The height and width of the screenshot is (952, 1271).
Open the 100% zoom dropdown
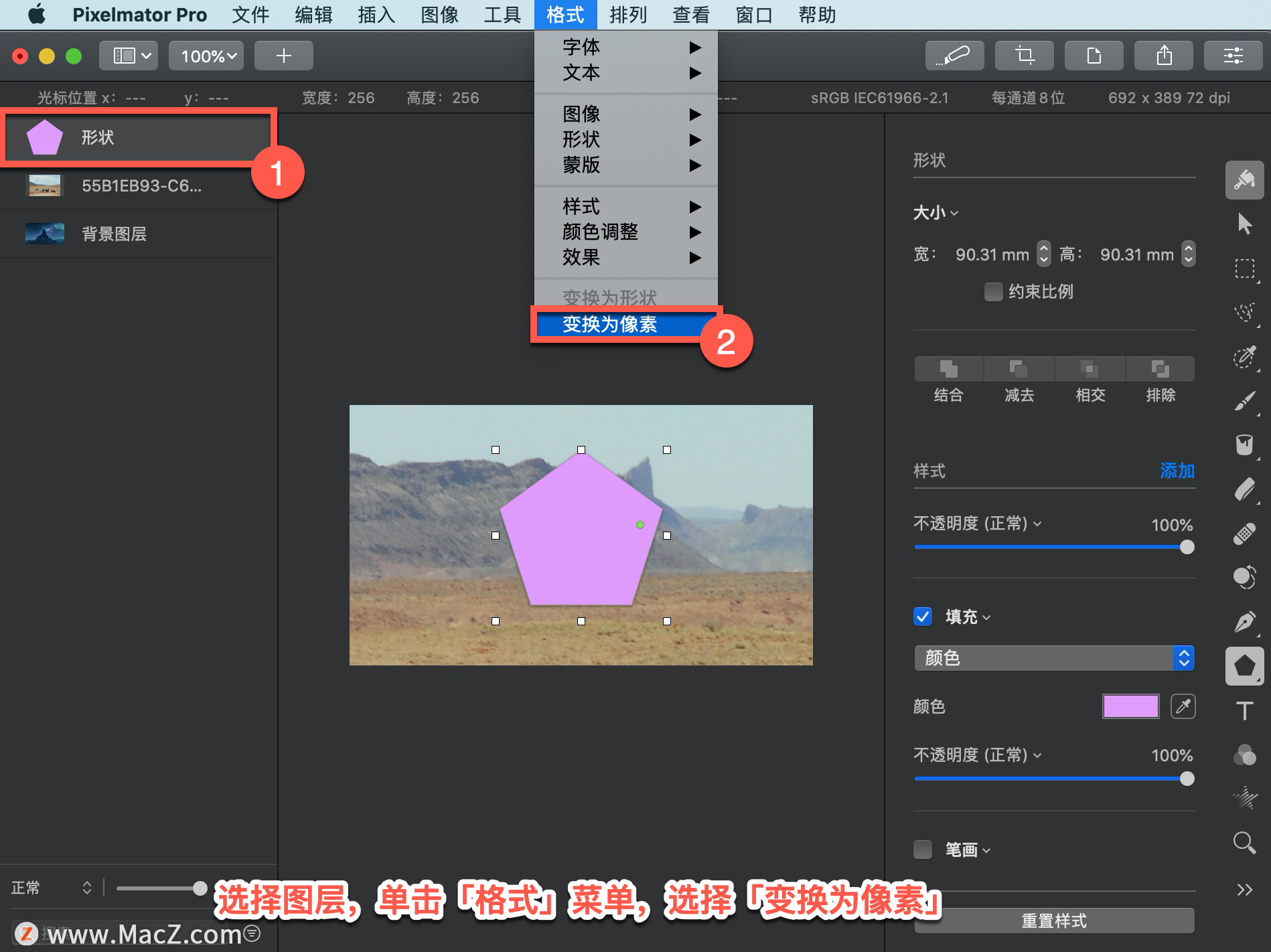[206, 56]
